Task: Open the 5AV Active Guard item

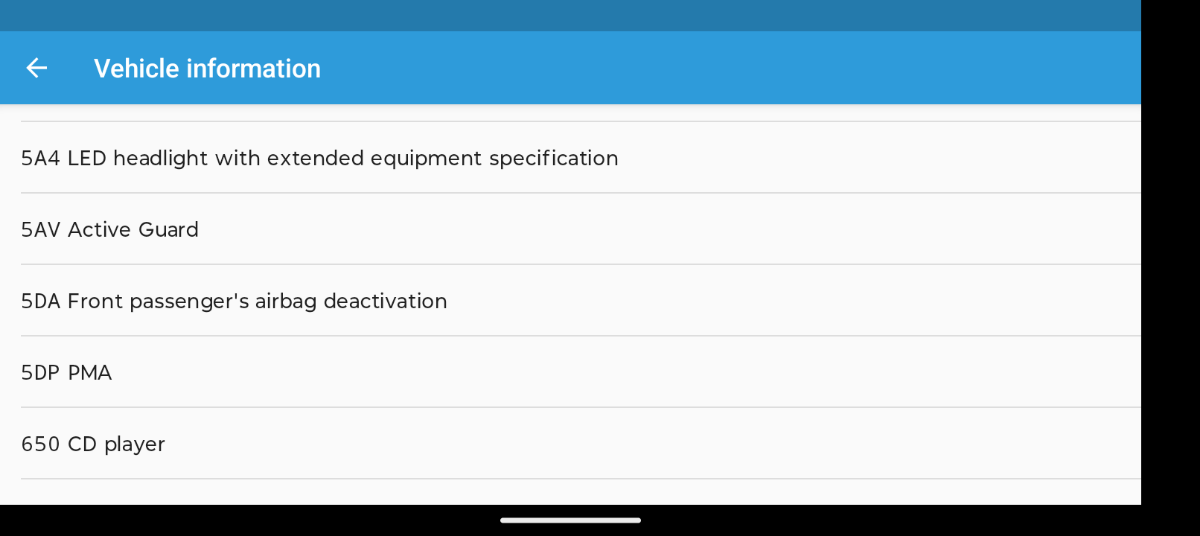Action: (570, 229)
